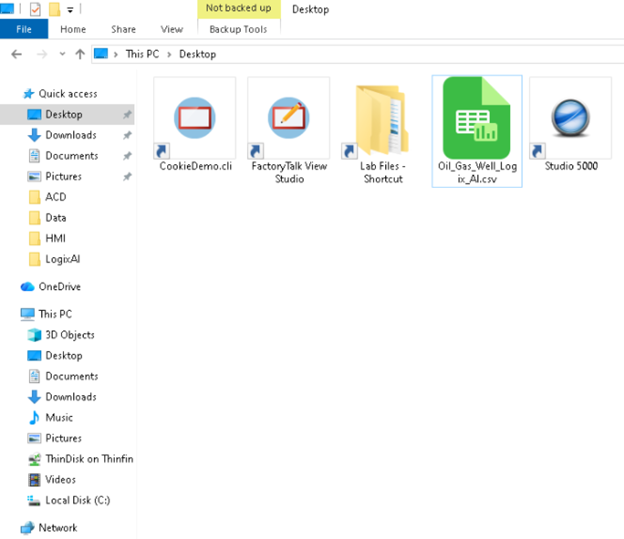
Task: Open Pictures under Quick access
Action: click(63, 177)
